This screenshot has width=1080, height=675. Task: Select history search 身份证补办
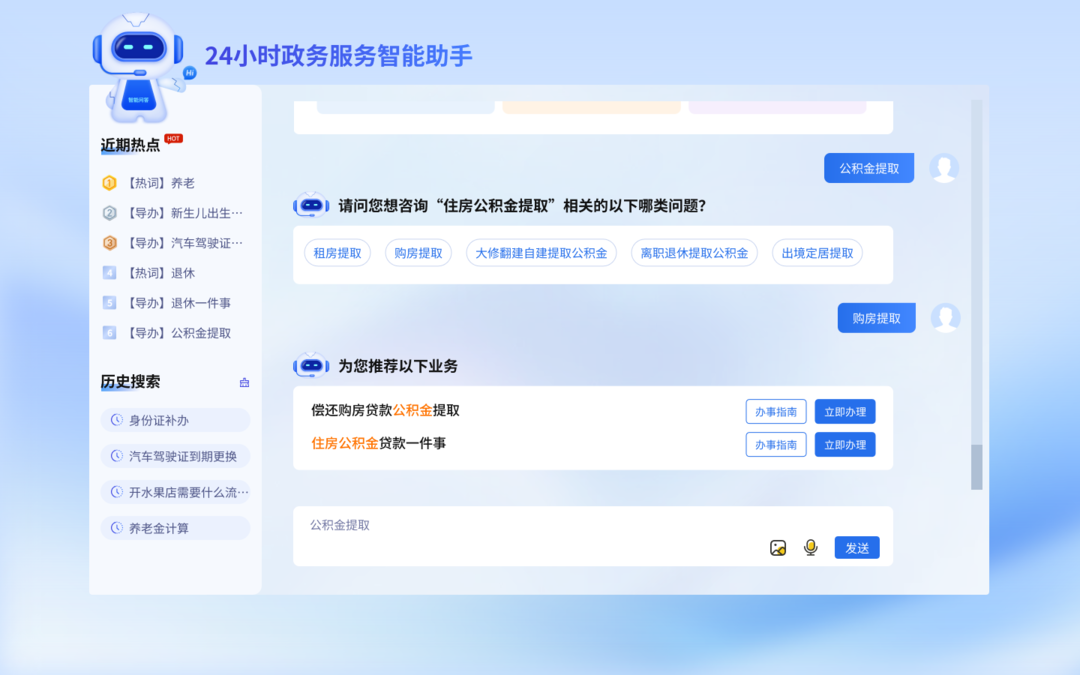pos(175,420)
